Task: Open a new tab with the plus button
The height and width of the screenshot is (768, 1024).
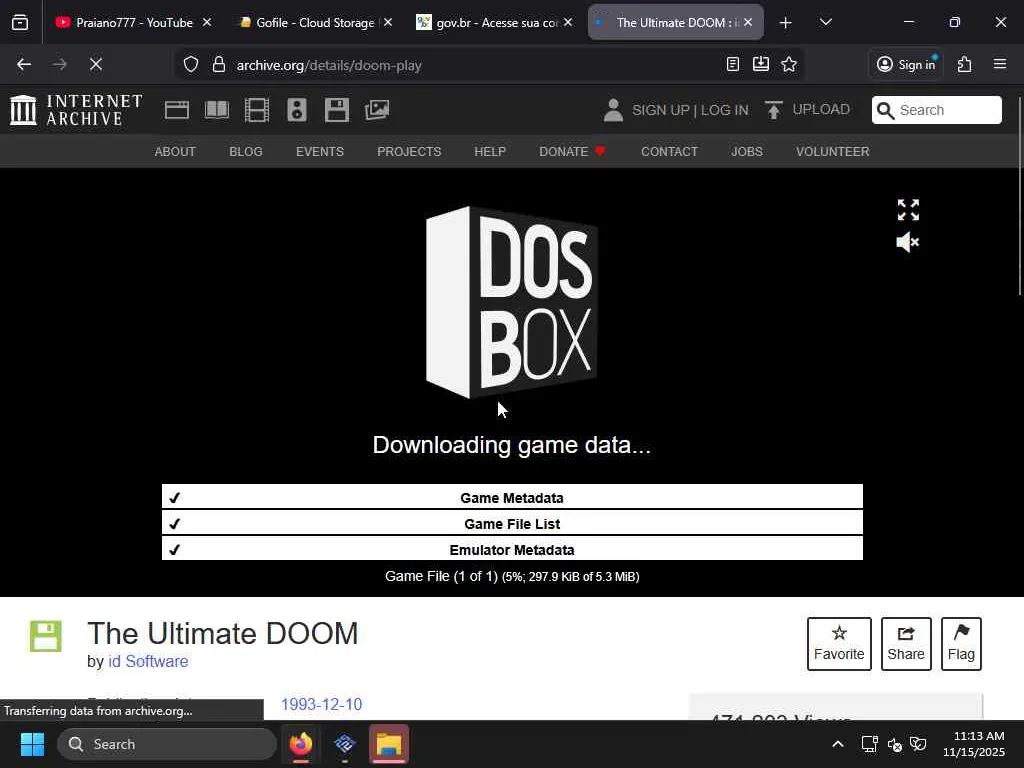Action: 785,23
